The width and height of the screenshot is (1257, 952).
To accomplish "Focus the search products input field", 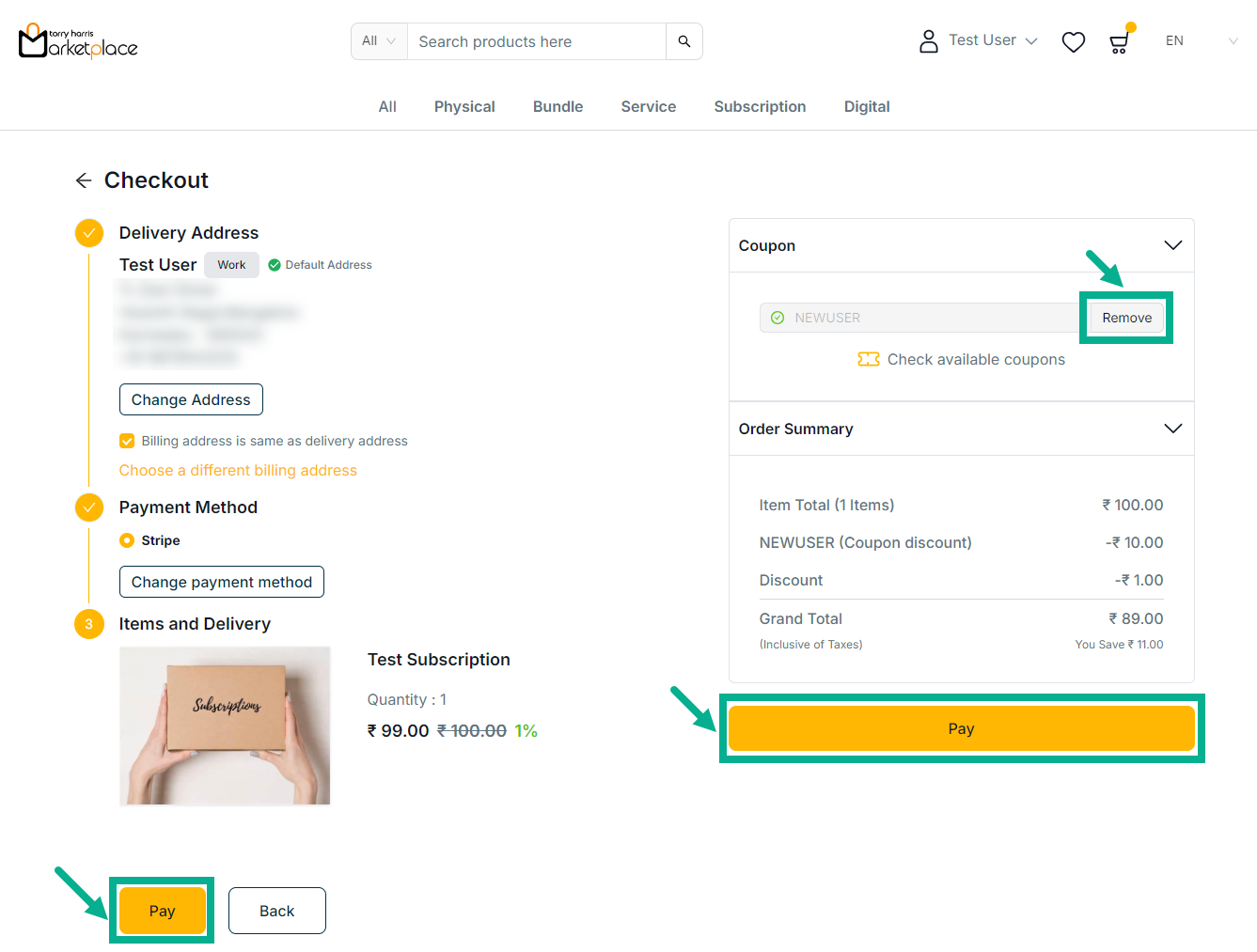I will click(536, 41).
